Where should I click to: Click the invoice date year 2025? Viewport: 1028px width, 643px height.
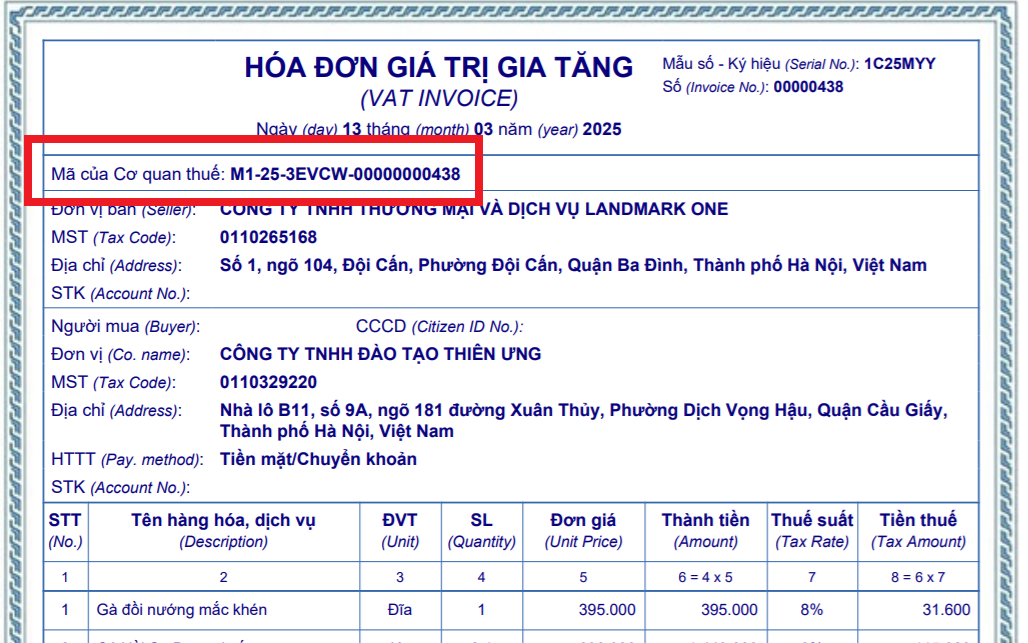[602, 129]
